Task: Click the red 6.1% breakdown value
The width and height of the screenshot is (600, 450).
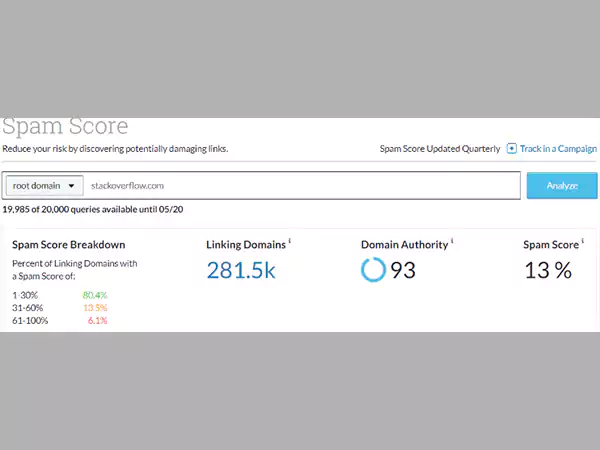Action: 97,321
